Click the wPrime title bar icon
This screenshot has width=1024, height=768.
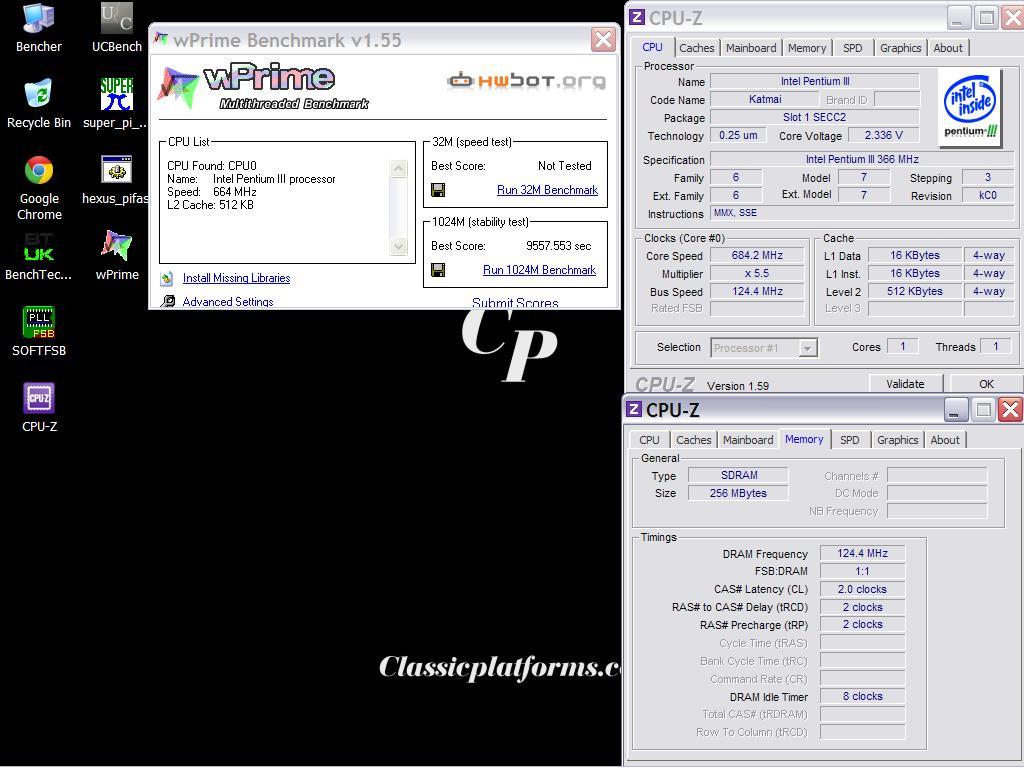click(x=161, y=39)
